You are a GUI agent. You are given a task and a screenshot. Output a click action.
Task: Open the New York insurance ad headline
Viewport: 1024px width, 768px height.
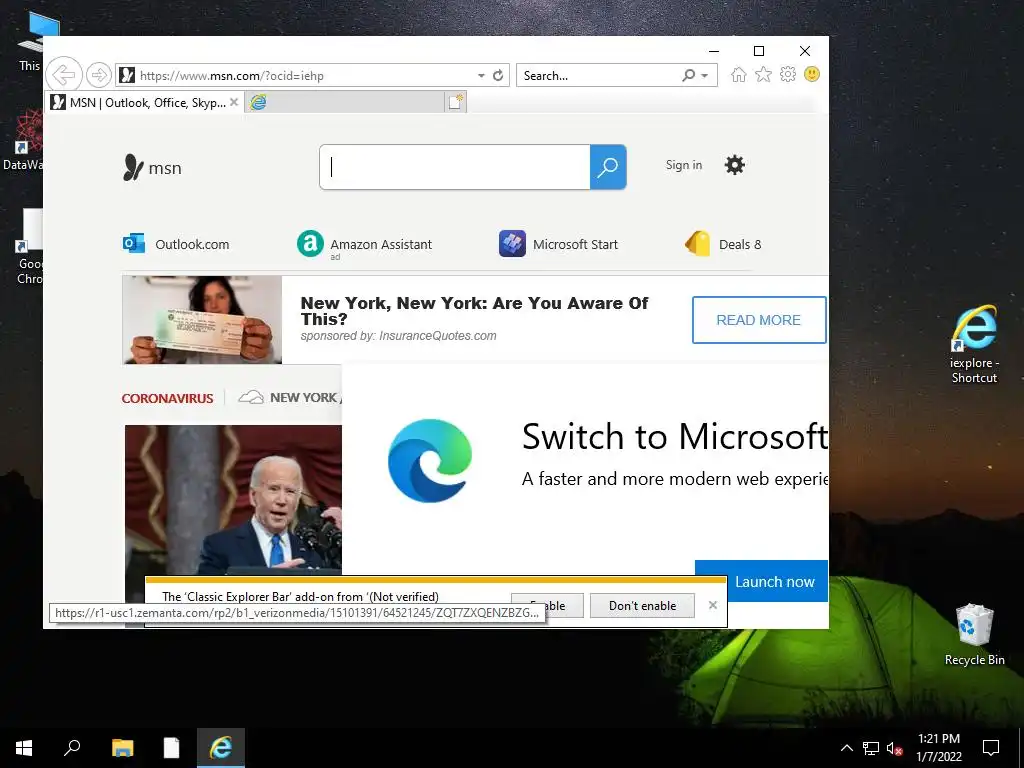[x=474, y=311]
